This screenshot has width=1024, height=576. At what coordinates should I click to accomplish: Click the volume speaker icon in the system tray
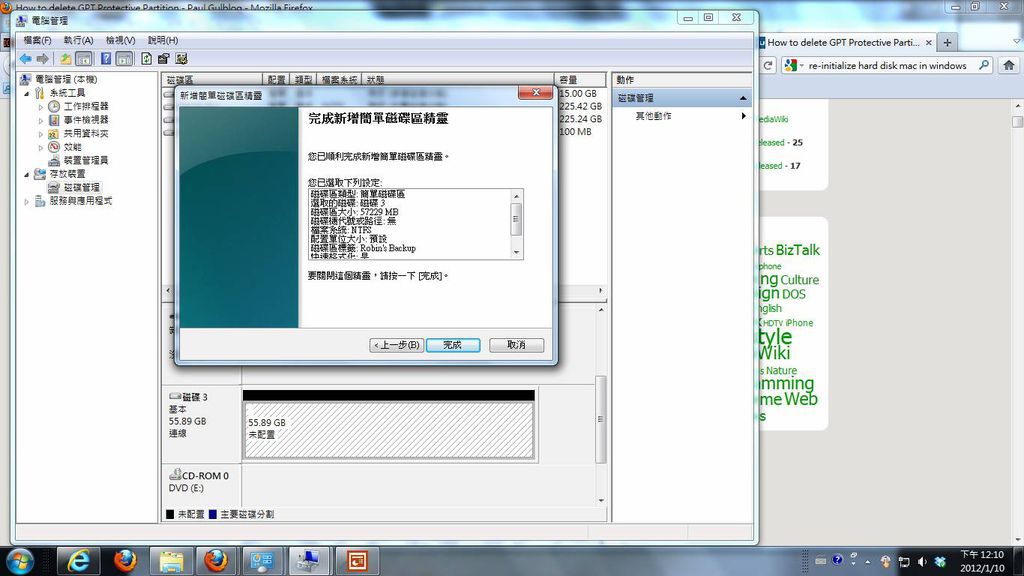pos(922,562)
